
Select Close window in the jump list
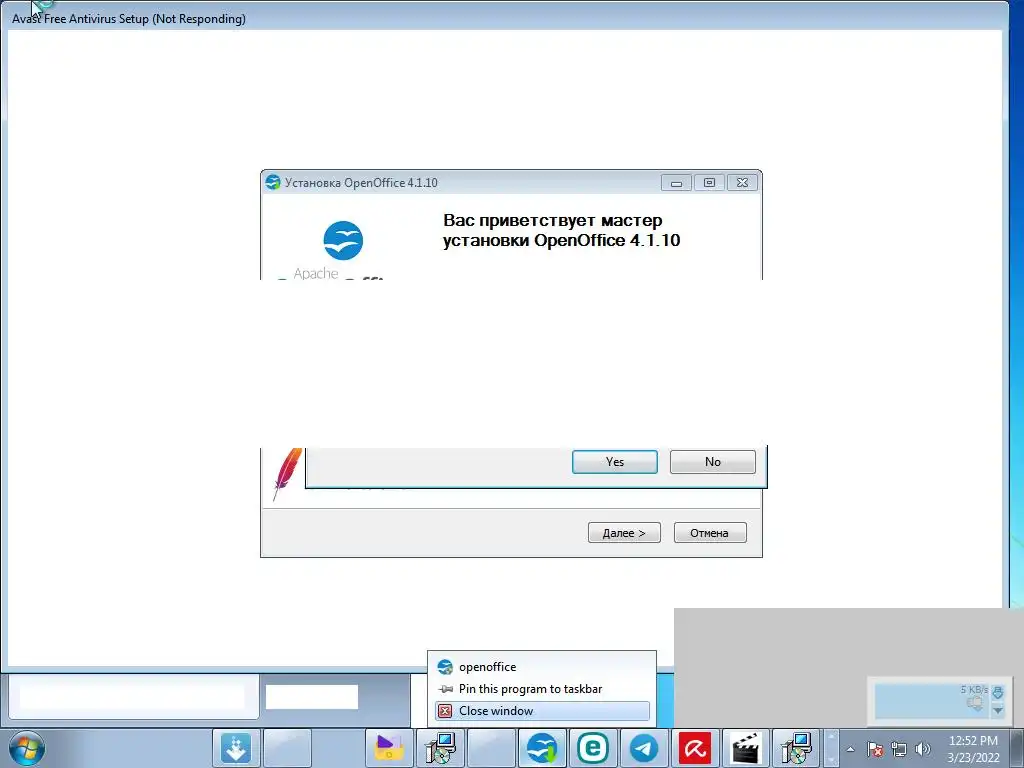click(x=542, y=711)
